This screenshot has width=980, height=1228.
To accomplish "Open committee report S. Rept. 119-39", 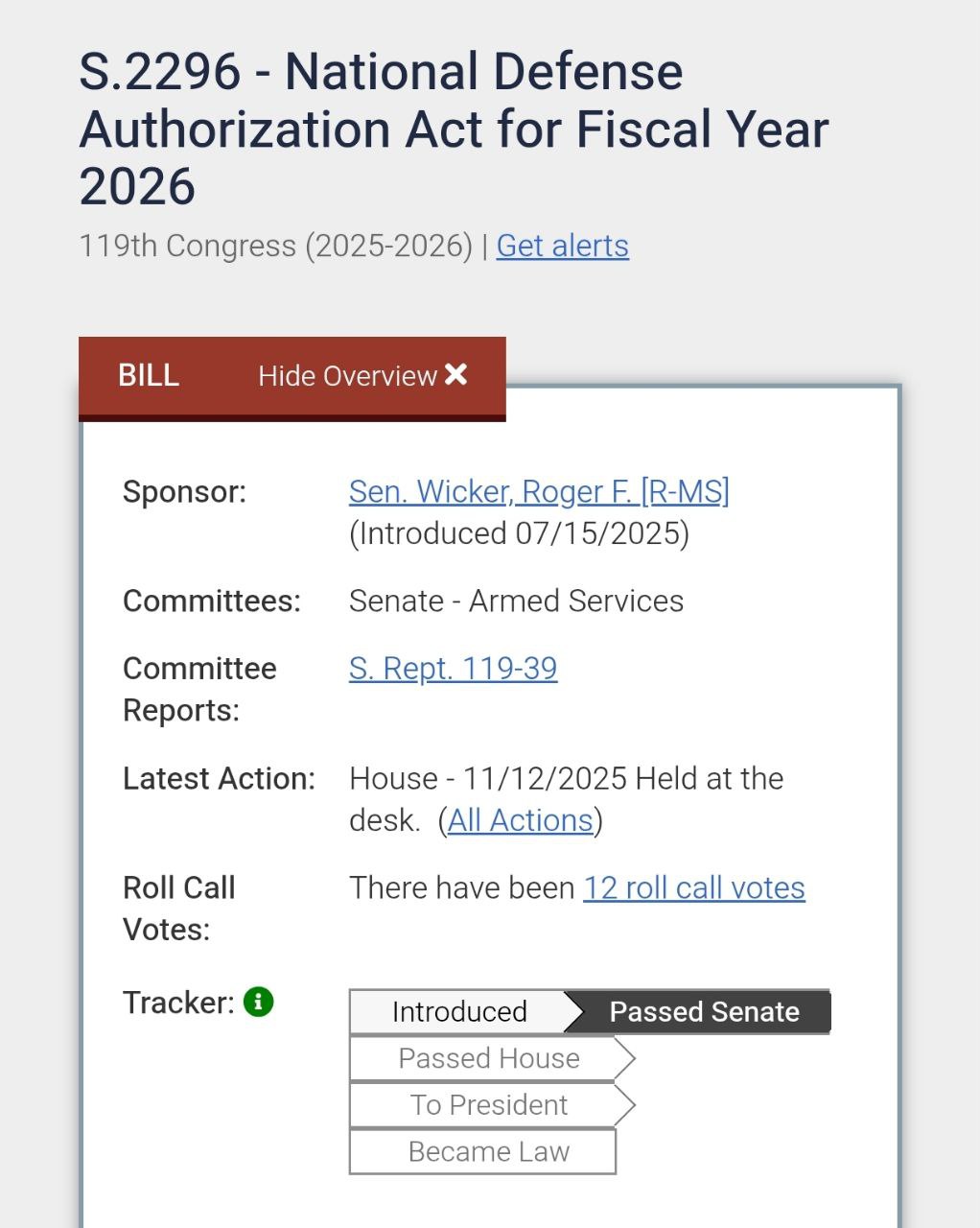I will [x=453, y=669].
